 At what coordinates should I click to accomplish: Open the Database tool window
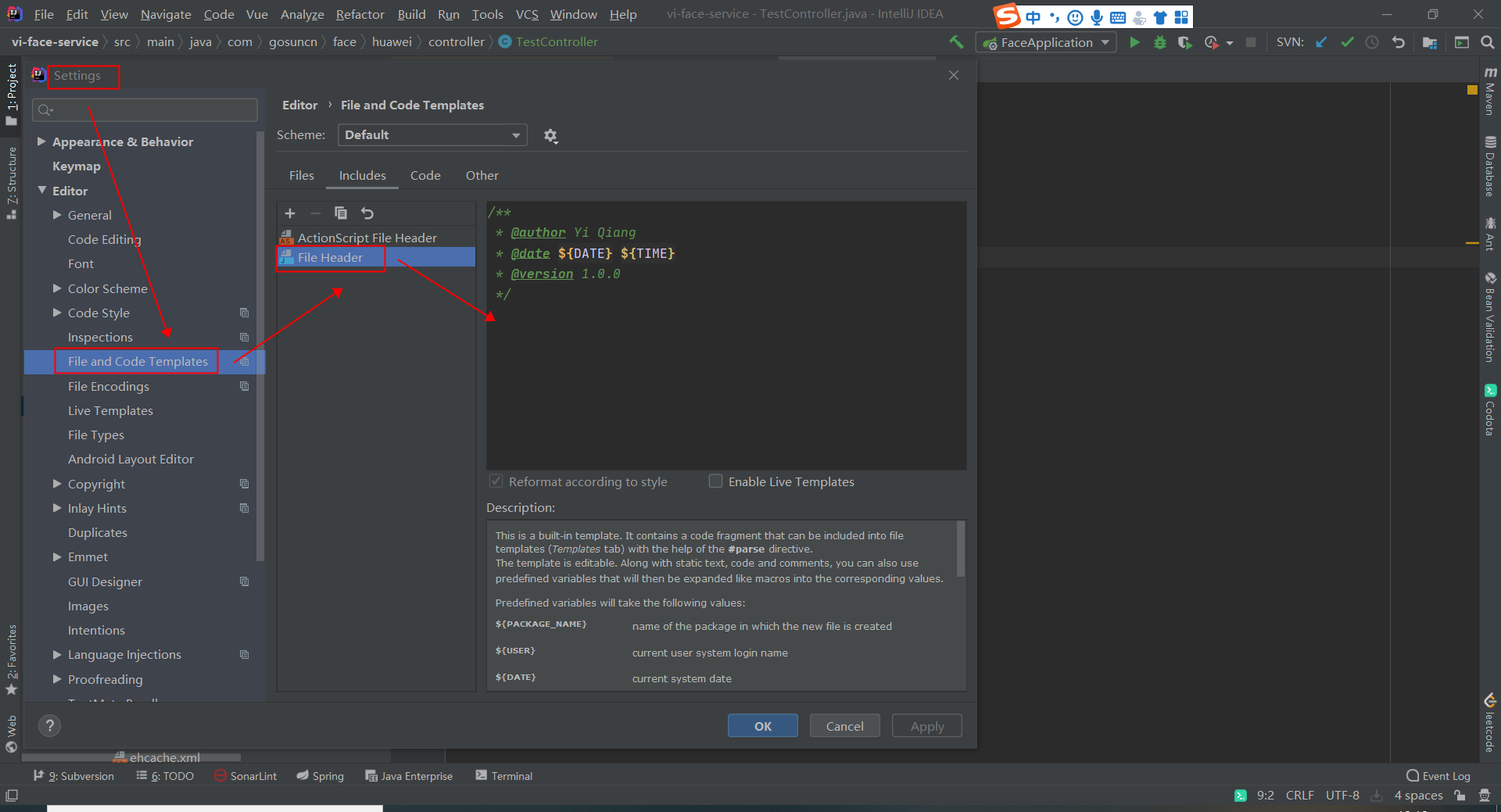click(1490, 166)
